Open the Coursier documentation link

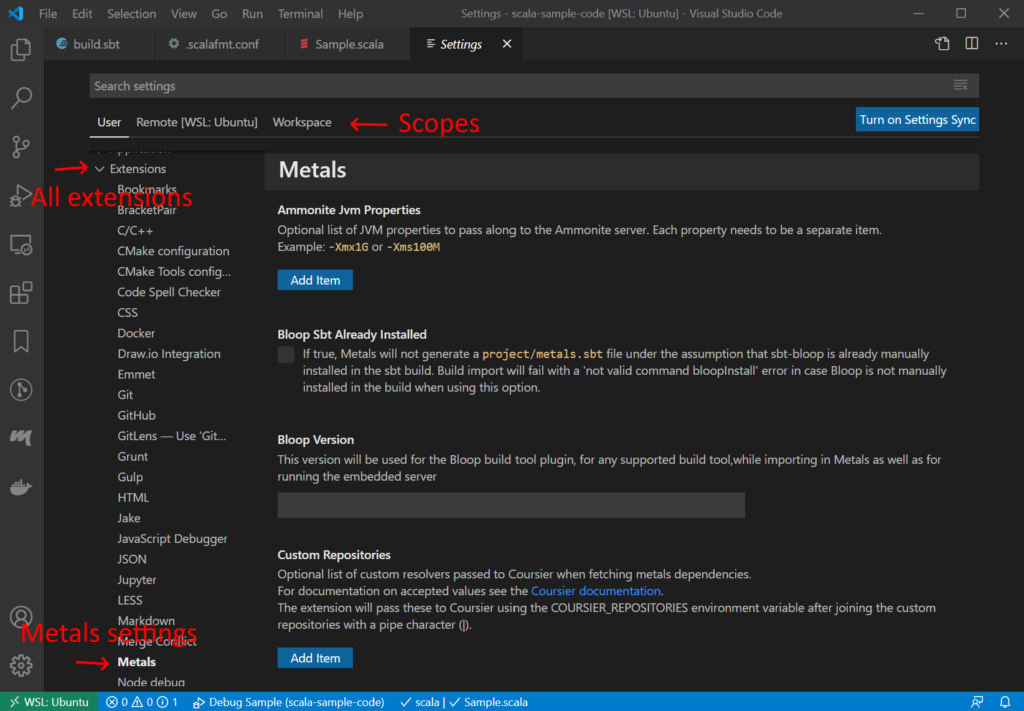[595, 591]
